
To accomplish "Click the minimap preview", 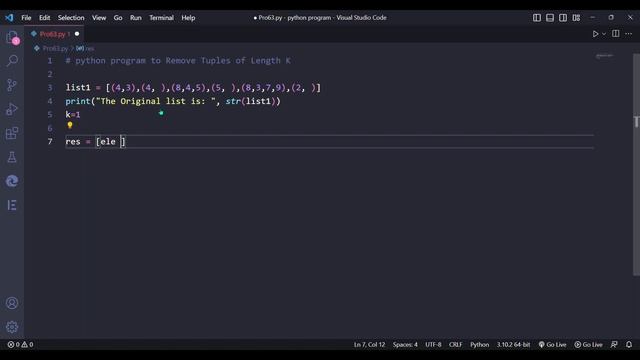I will [604, 56].
